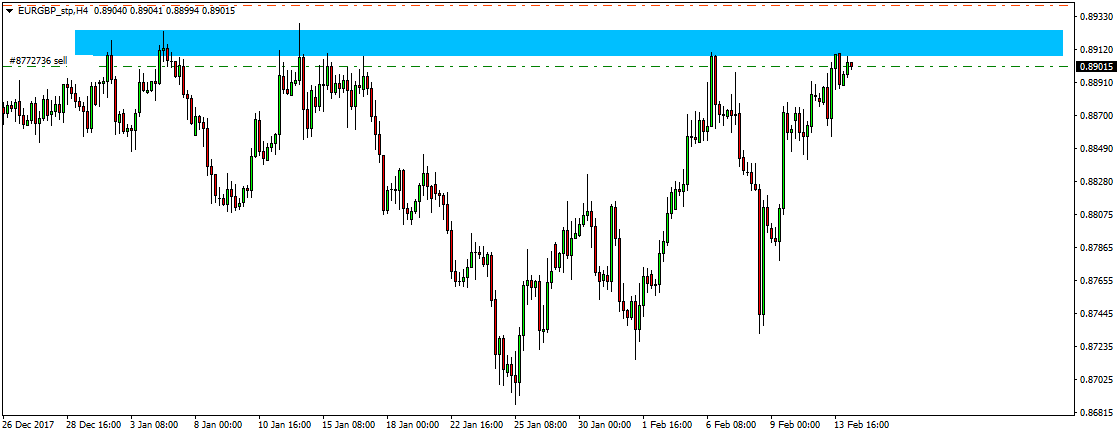This screenshot has height=436, width=1117.
Task: Click the 0.86815 price scale label
Action: 1095,412
